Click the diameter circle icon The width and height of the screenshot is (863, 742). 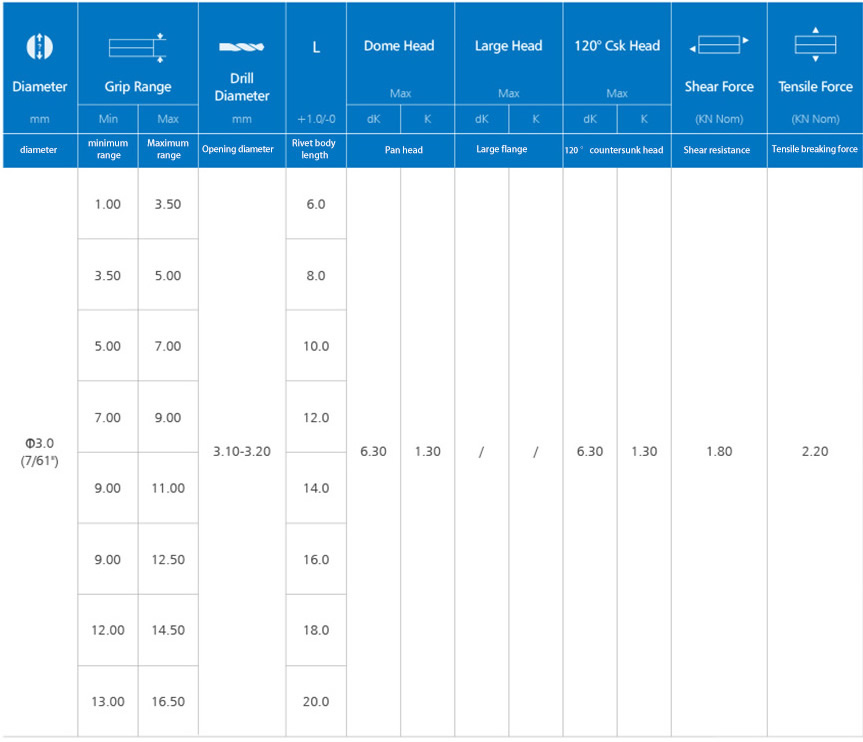click(39, 46)
